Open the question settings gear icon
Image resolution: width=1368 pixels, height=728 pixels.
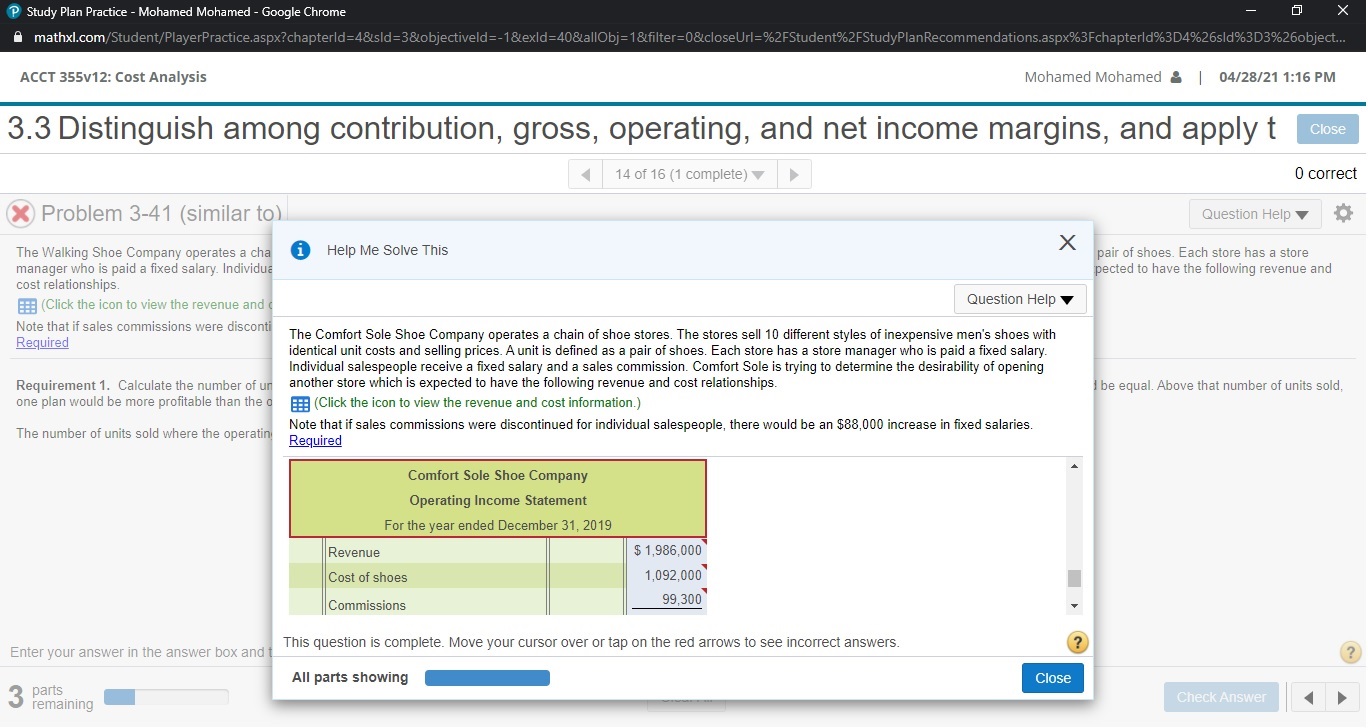click(1343, 212)
